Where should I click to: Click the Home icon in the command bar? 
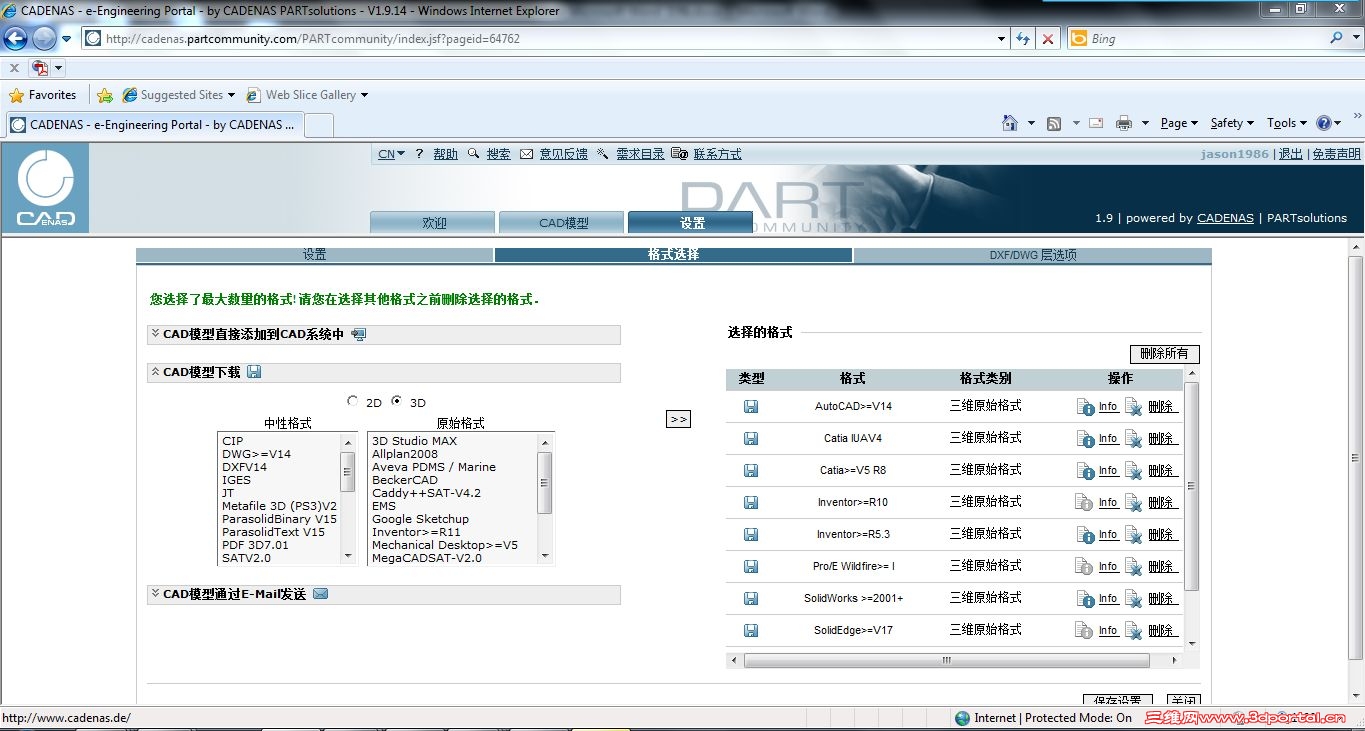(x=1010, y=123)
